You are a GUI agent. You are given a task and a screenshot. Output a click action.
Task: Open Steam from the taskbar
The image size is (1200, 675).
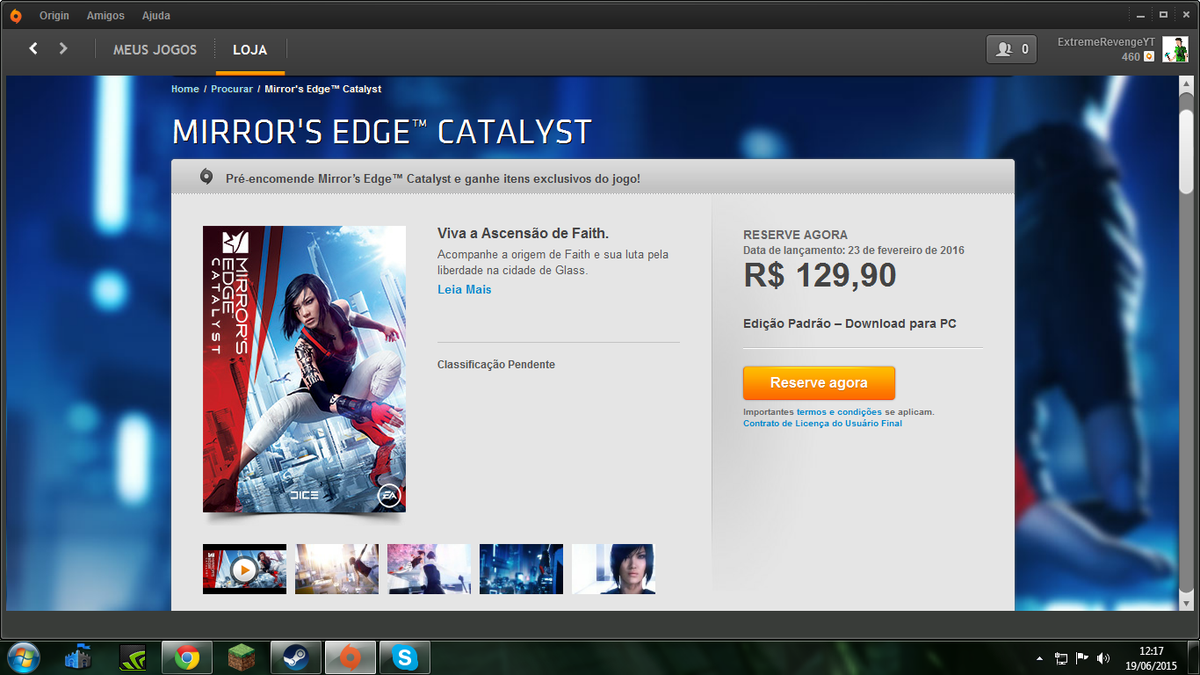(296, 657)
